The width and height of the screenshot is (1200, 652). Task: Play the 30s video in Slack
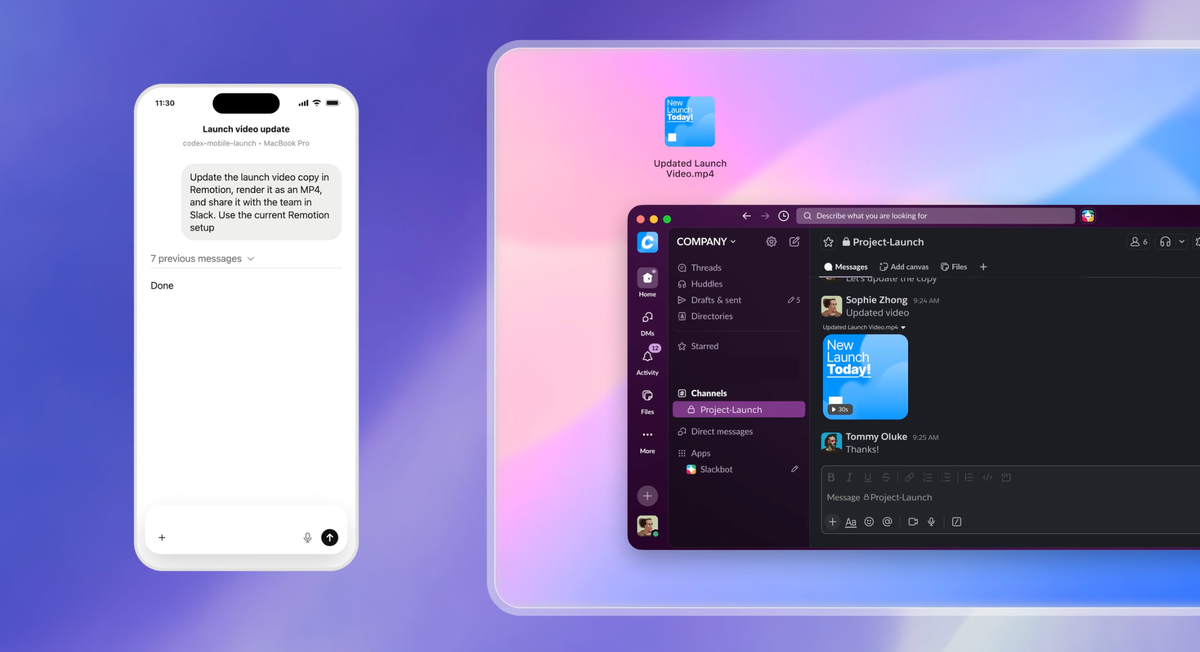(839, 409)
